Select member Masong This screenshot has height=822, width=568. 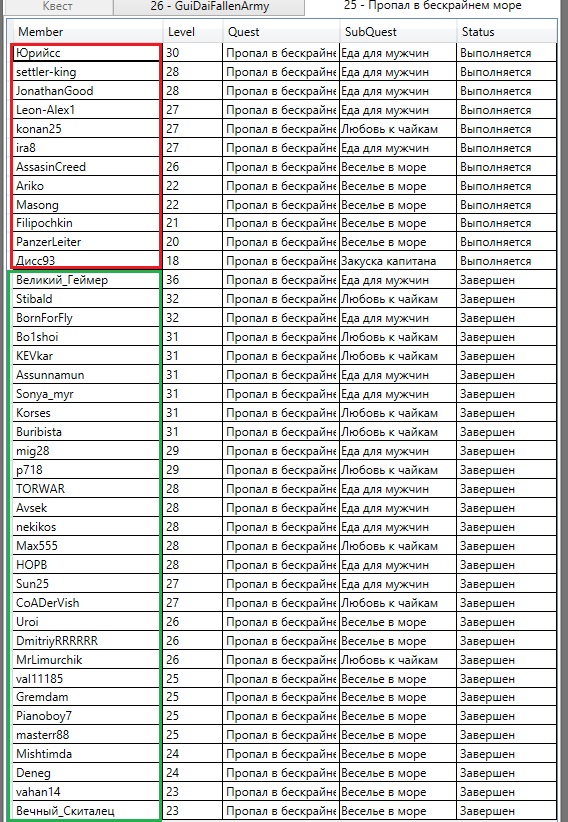point(86,204)
